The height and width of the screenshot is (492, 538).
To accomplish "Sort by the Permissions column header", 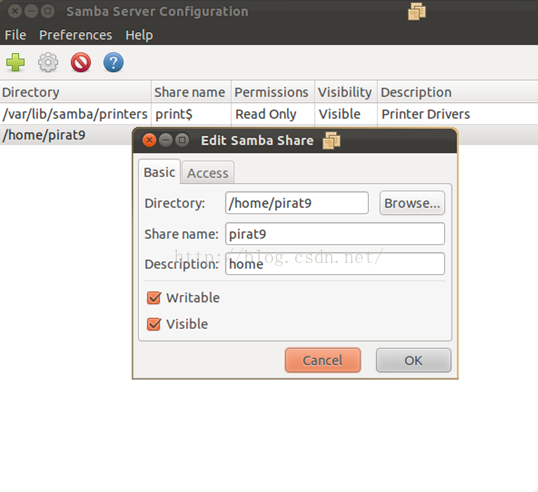I will coord(273,92).
